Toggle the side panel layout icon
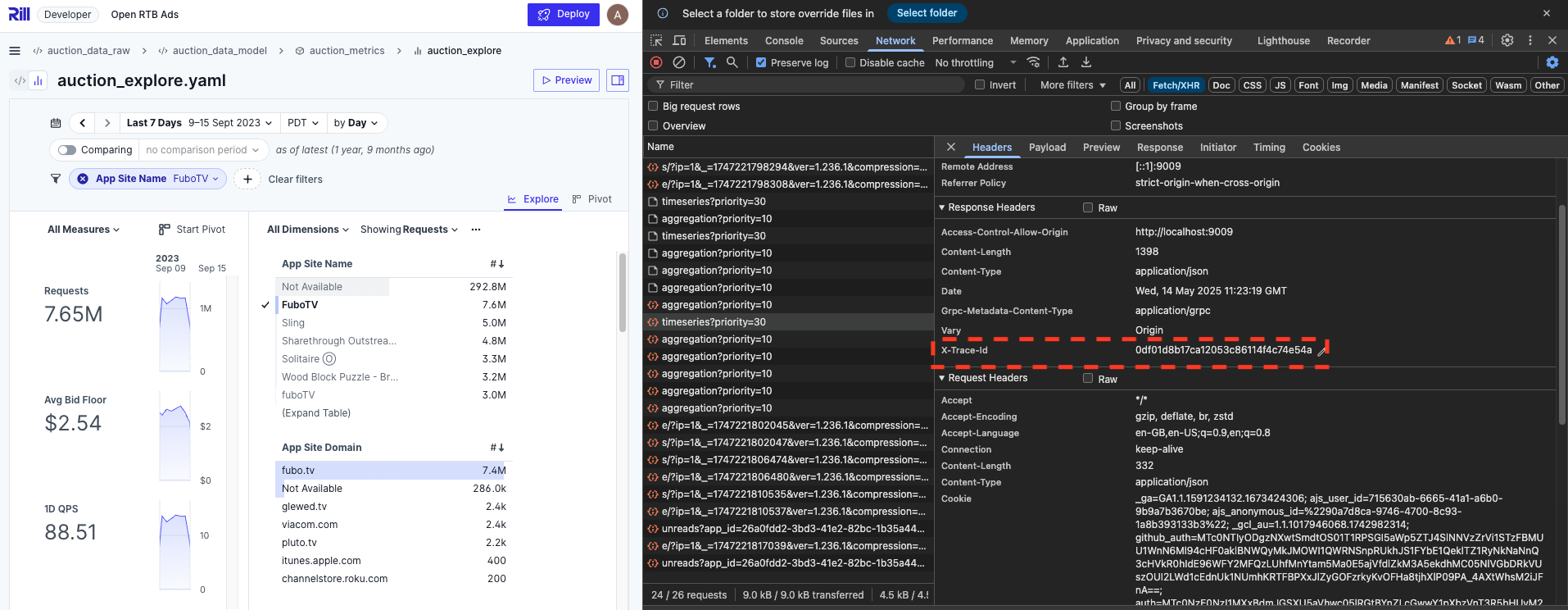 tap(618, 80)
